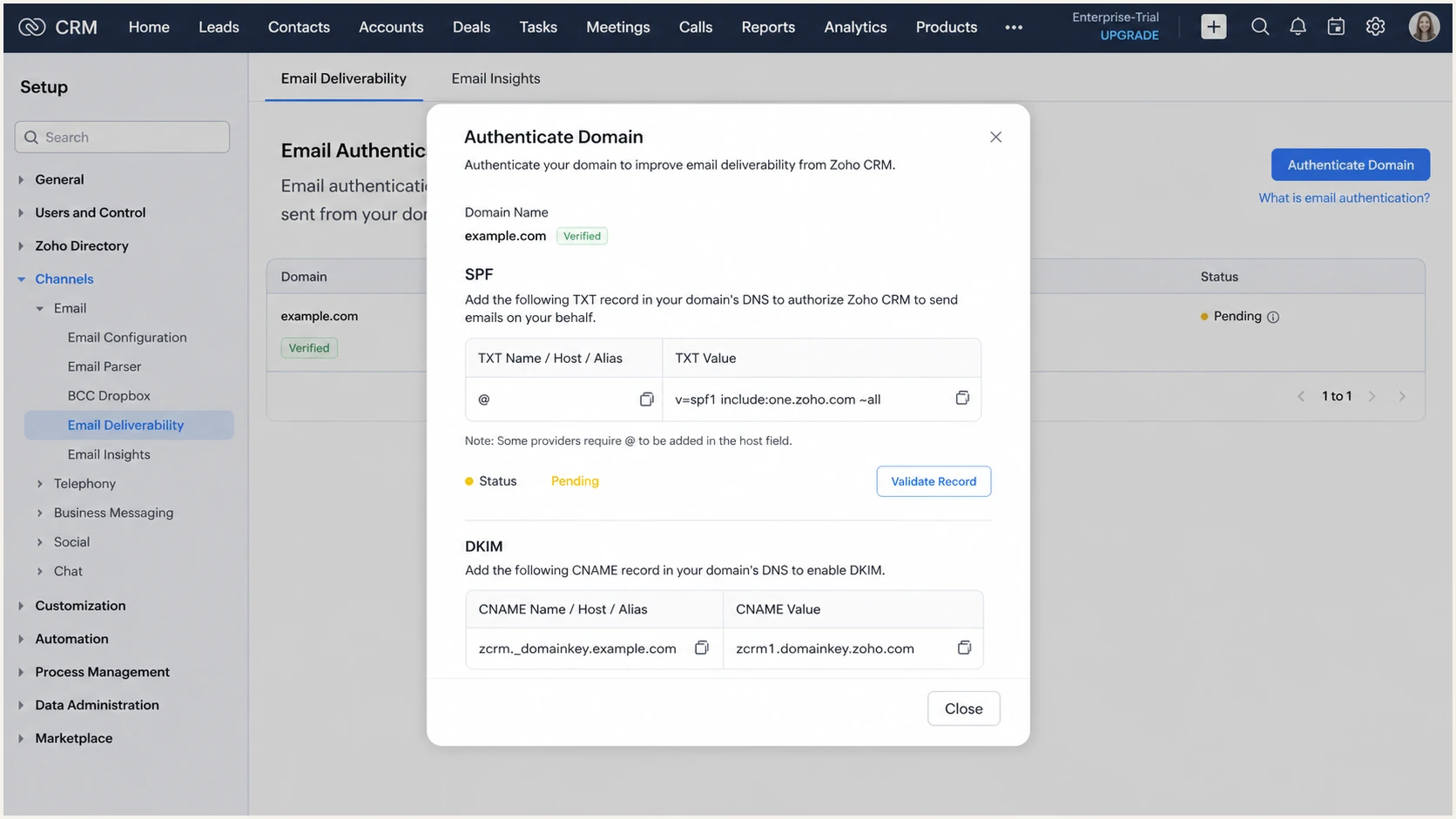This screenshot has width=1456, height=819.
Task: Open the Meetings module
Action: [x=617, y=27]
